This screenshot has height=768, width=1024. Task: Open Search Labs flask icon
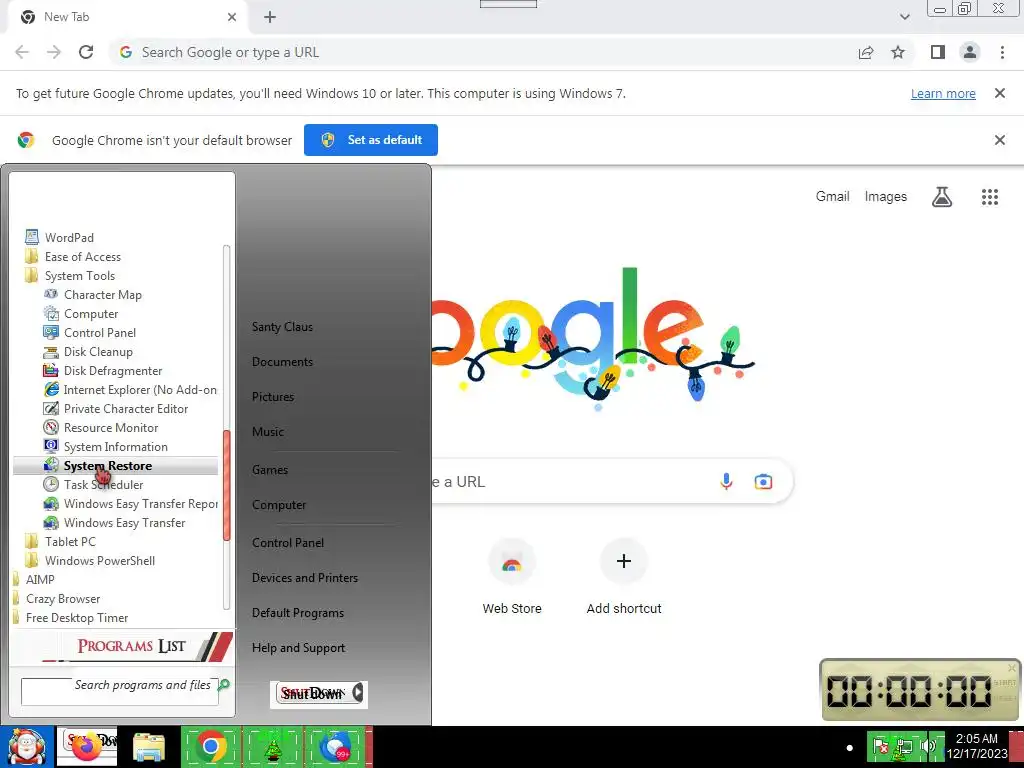(x=942, y=197)
